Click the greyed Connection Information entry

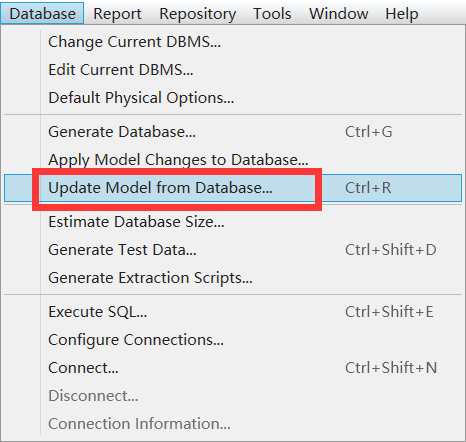[233, 424]
